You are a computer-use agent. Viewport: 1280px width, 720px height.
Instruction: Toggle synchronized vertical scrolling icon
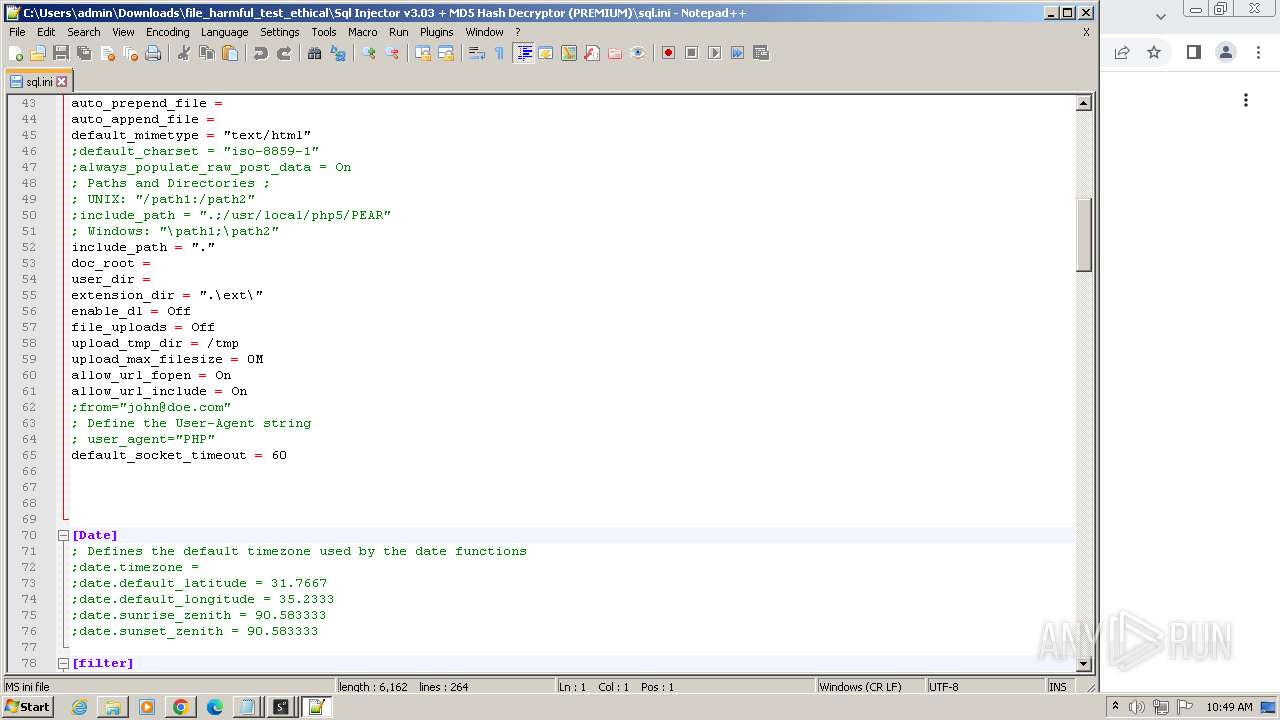[423, 53]
